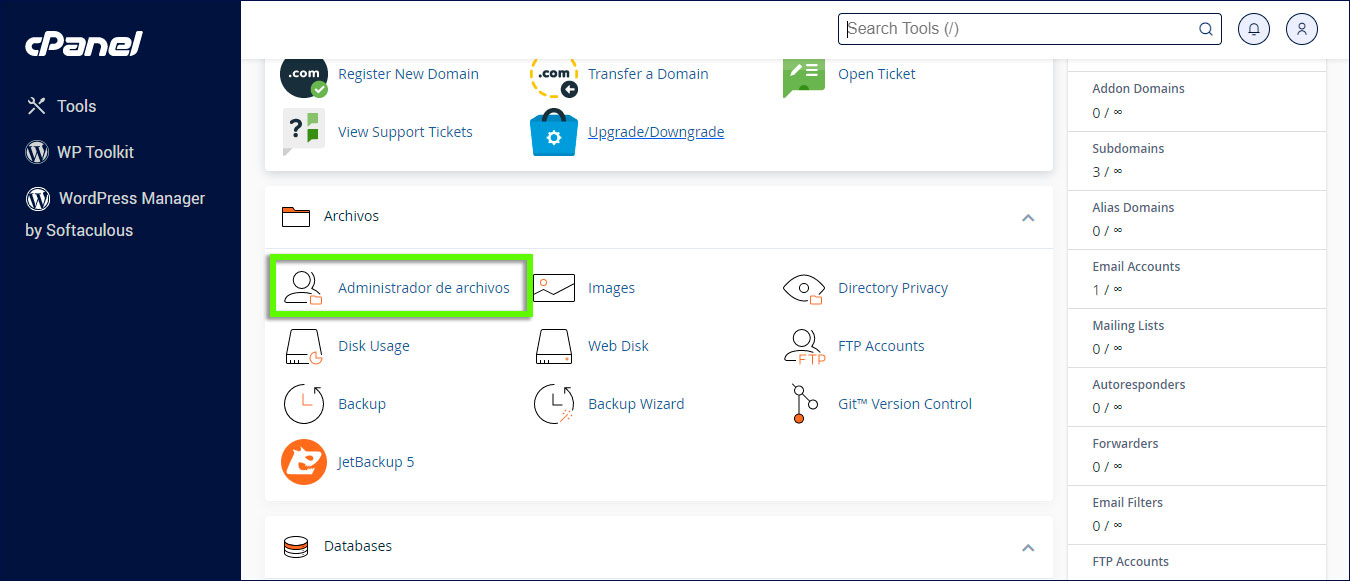Collapse the Archivos section
The height and width of the screenshot is (581, 1350).
[1028, 217]
